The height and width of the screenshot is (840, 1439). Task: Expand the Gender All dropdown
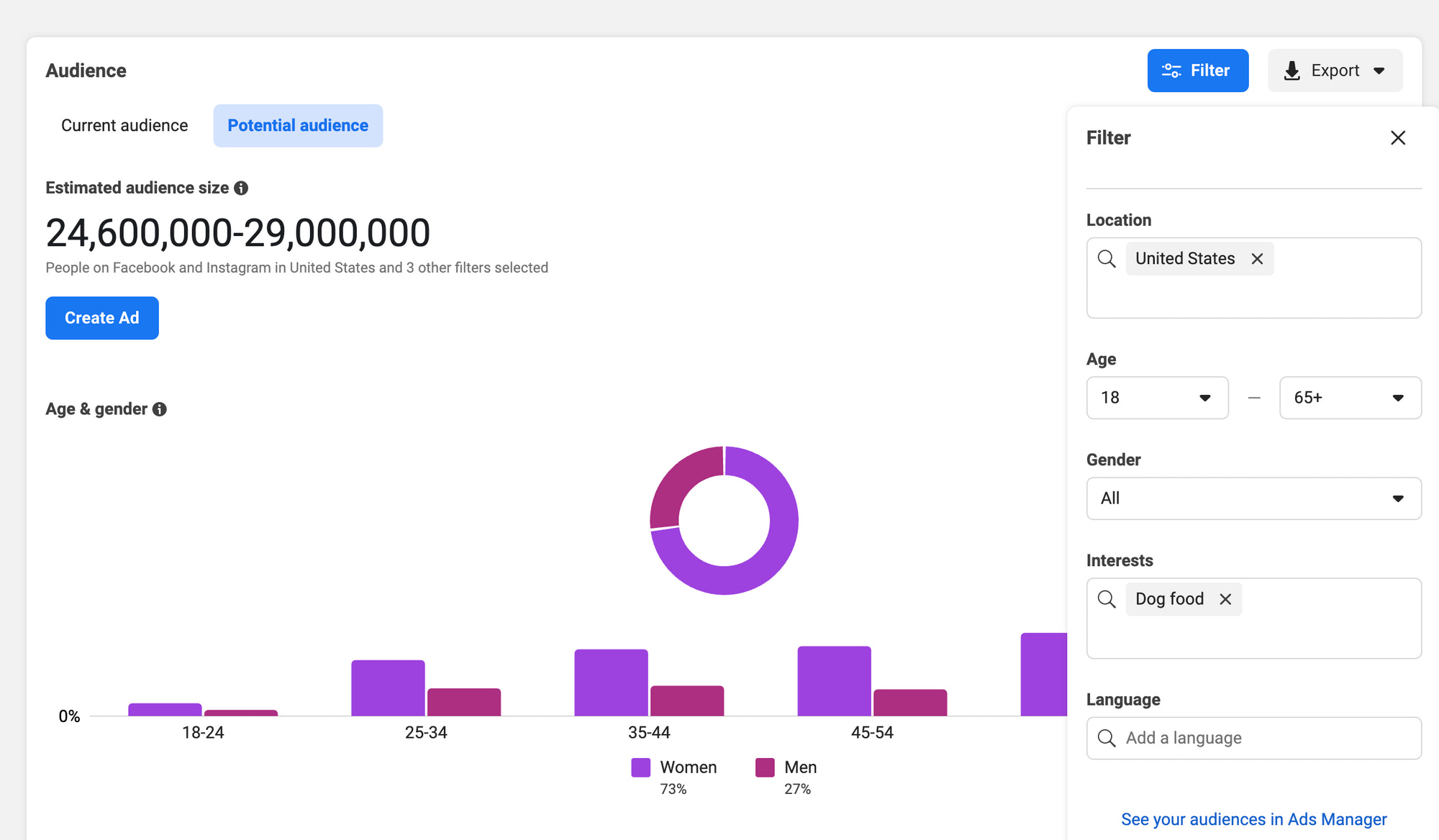pyautogui.click(x=1253, y=498)
